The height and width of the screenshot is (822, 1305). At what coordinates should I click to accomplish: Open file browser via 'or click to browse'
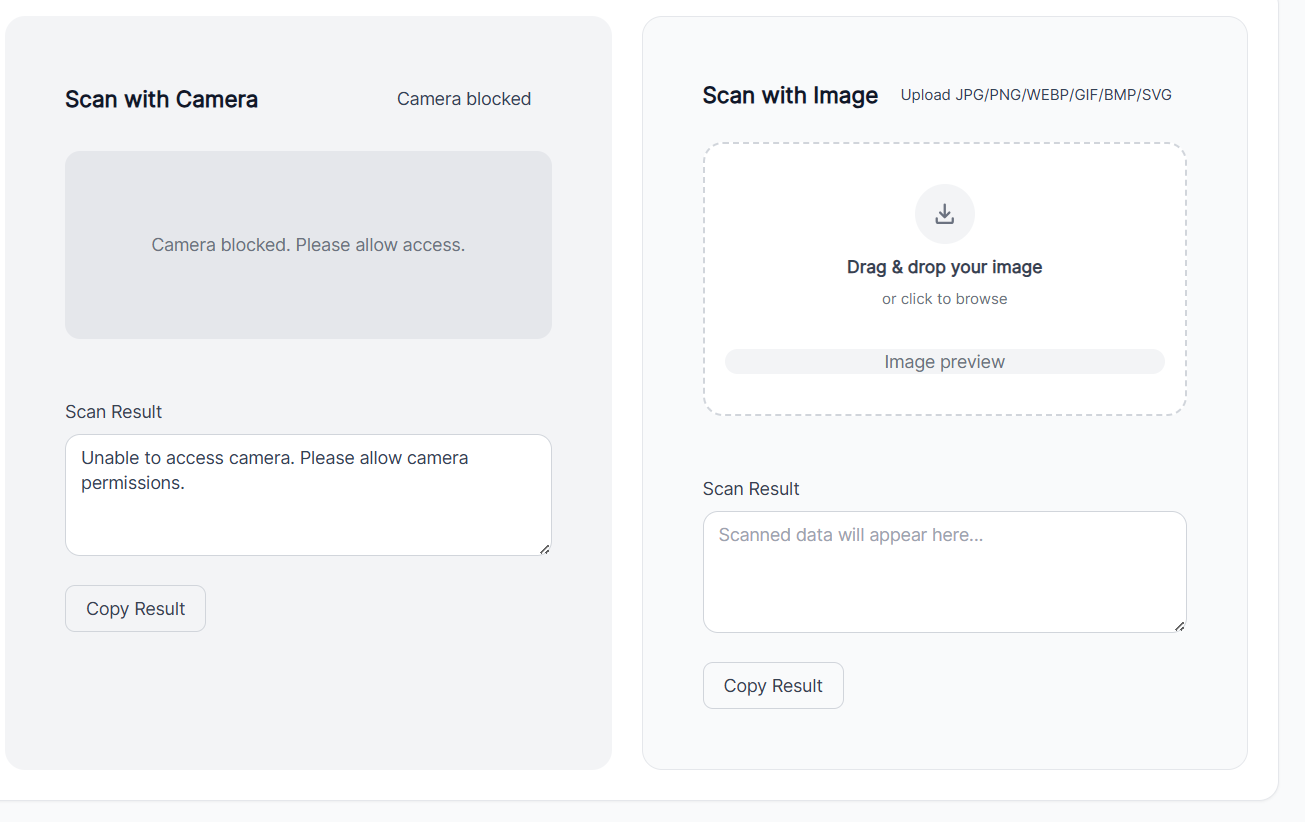(x=944, y=298)
